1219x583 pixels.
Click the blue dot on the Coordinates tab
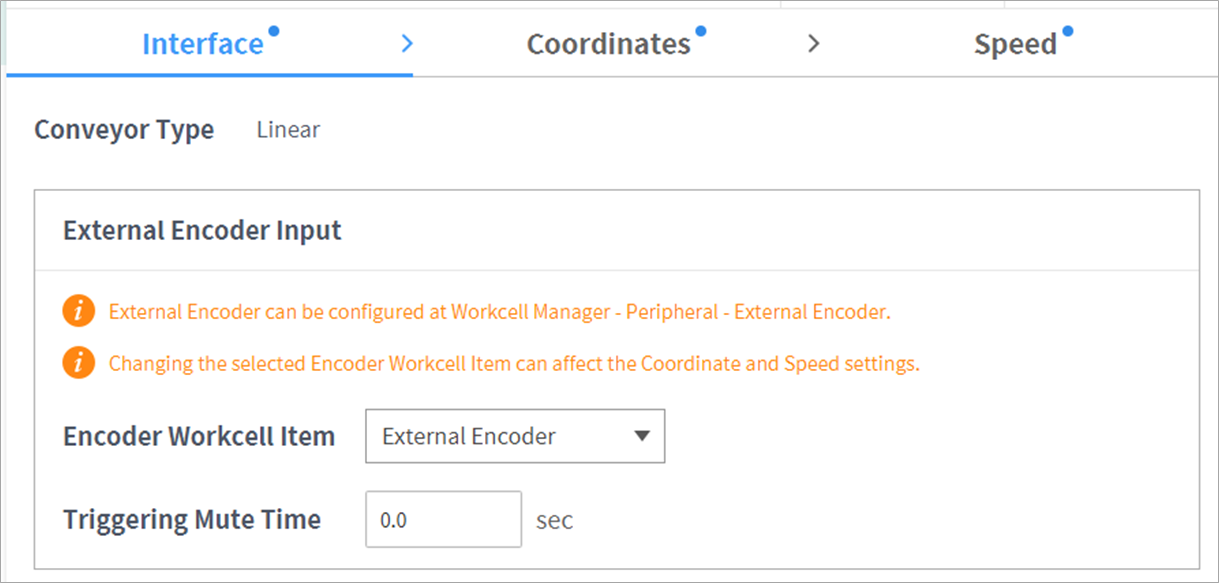(701, 31)
